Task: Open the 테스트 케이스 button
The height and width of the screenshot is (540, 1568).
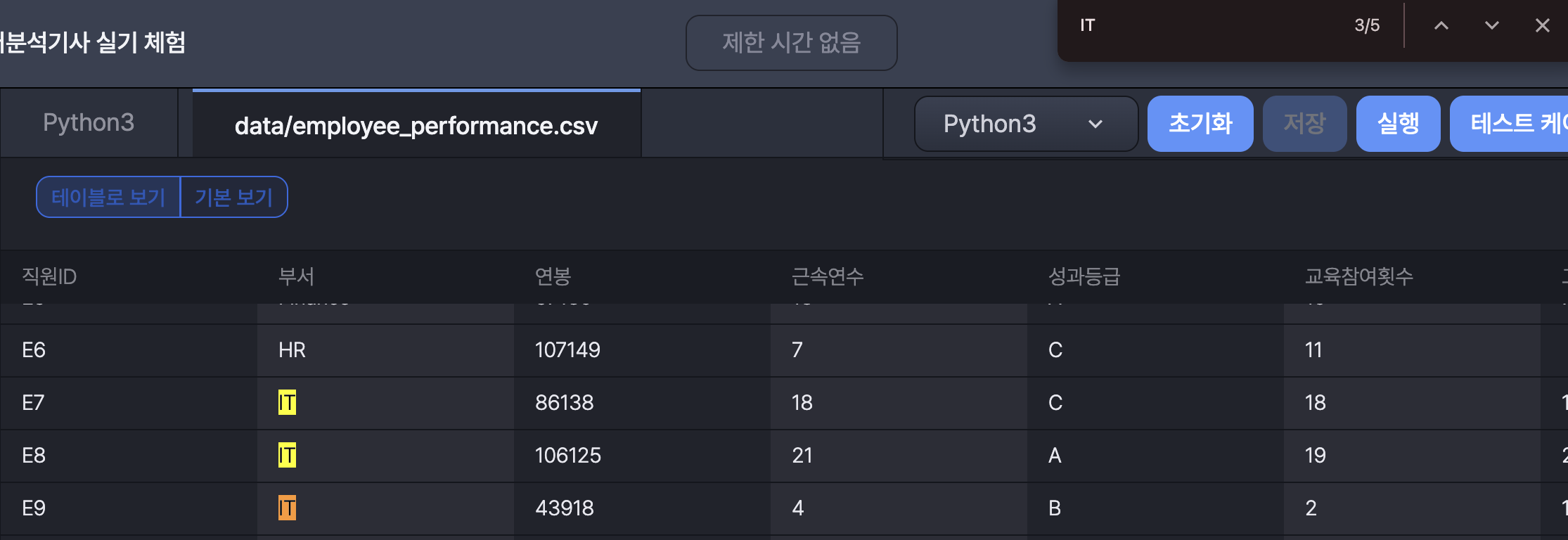Action: (1512, 124)
